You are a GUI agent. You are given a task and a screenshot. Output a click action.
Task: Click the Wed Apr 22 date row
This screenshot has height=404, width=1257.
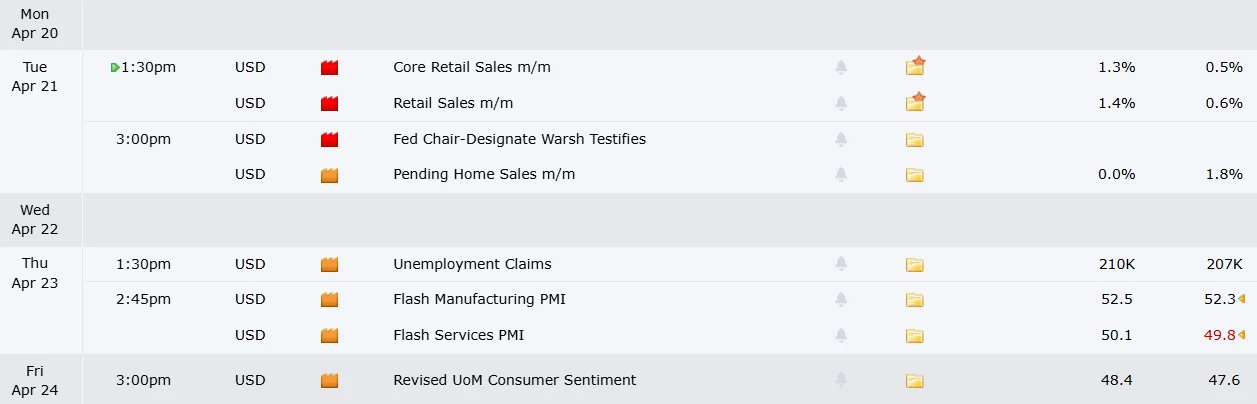(x=35, y=220)
